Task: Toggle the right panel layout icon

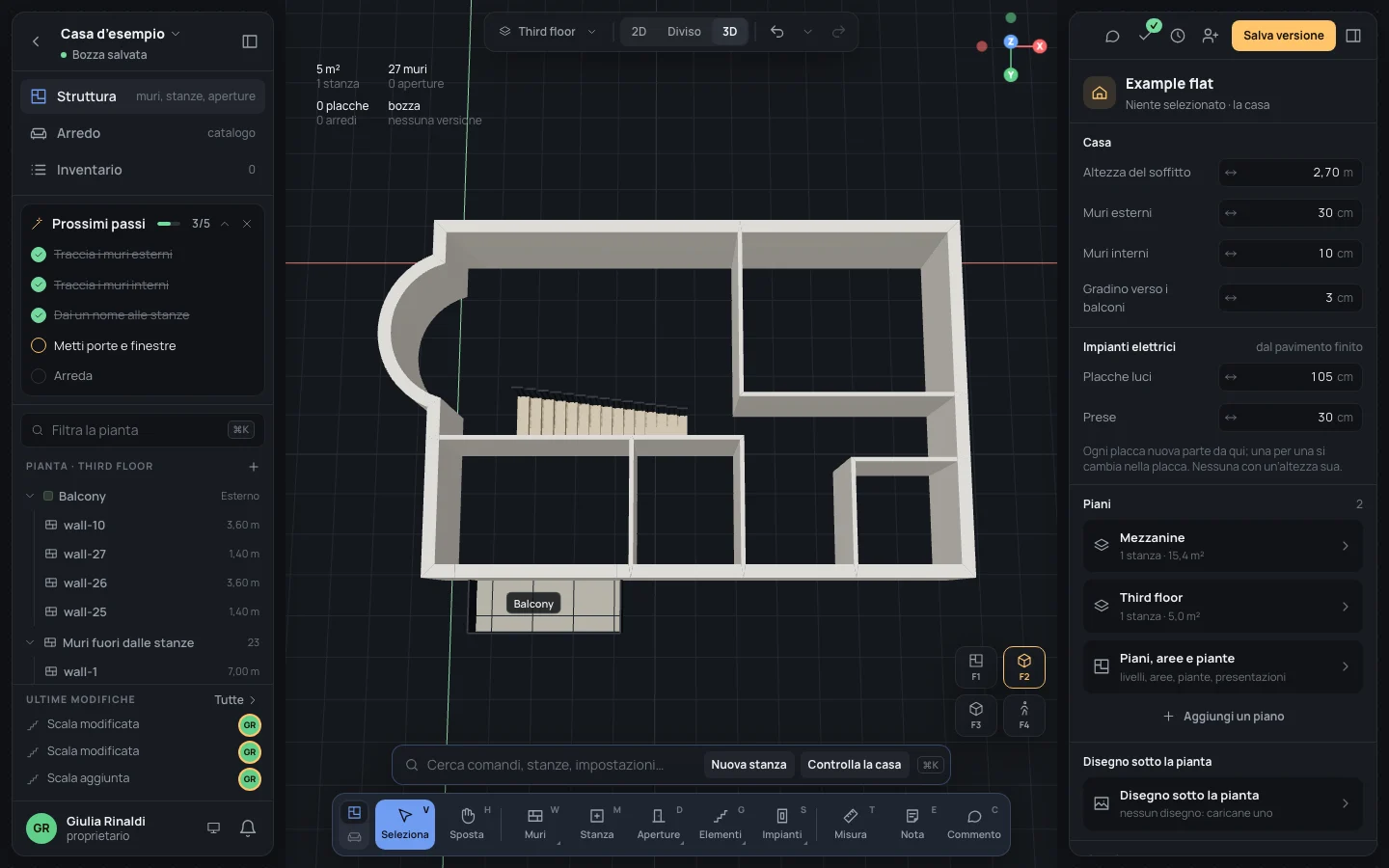Action: click(1353, 36)
